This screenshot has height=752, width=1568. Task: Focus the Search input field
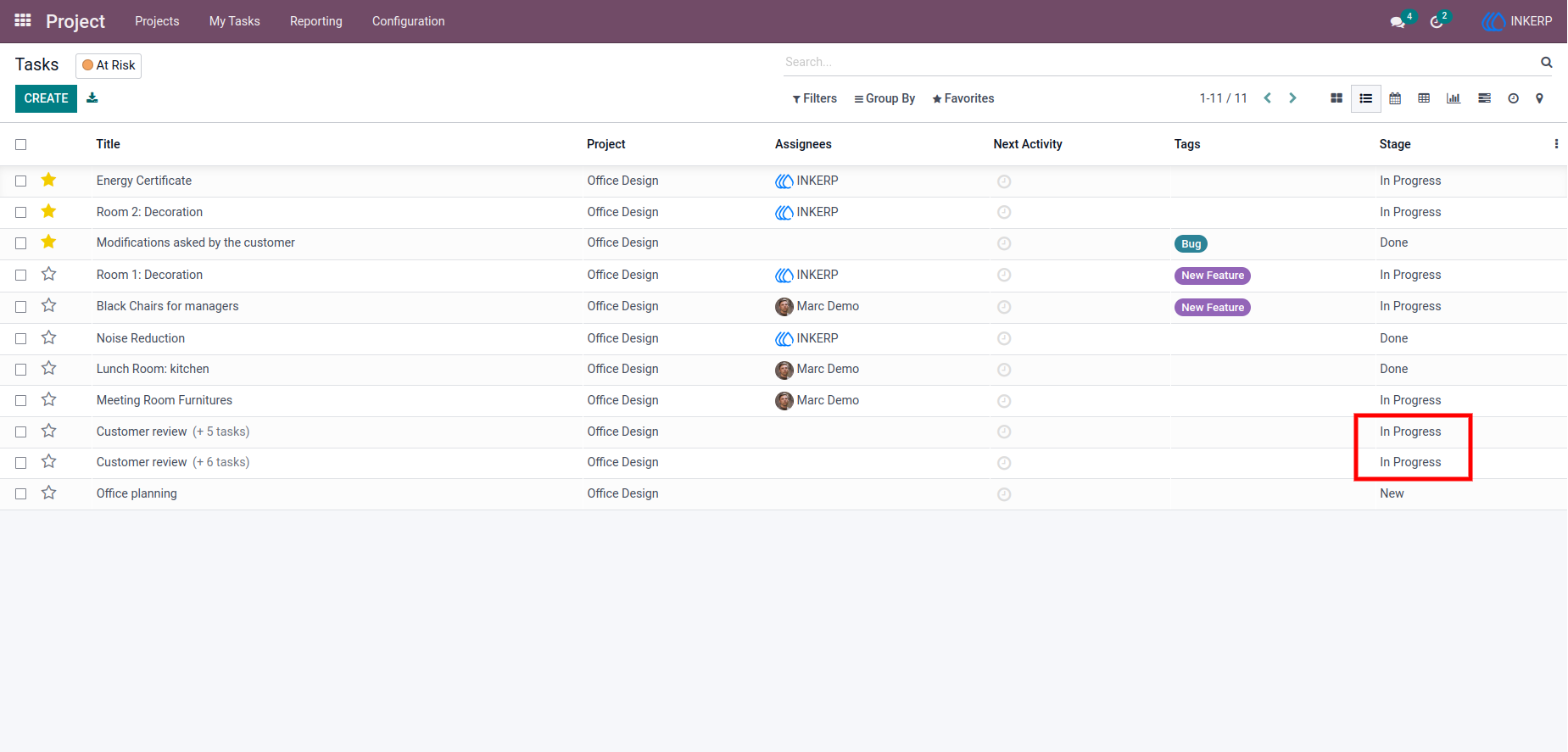[1158, 62]
